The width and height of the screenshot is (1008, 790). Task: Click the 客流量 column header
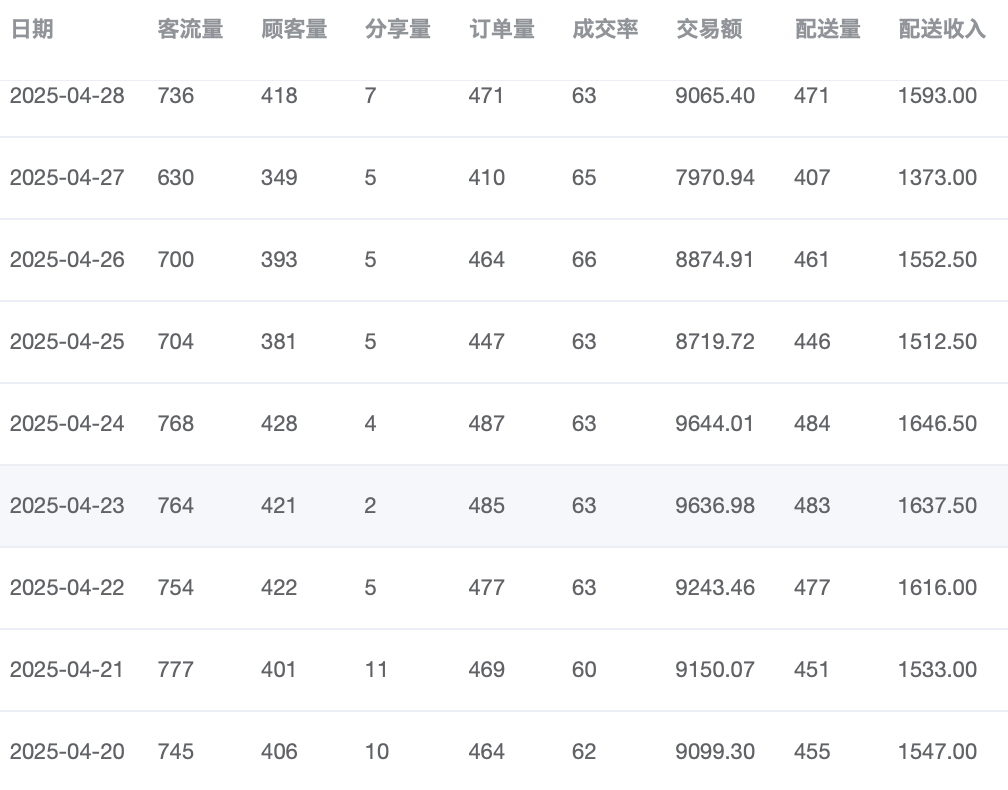[190, 30]
